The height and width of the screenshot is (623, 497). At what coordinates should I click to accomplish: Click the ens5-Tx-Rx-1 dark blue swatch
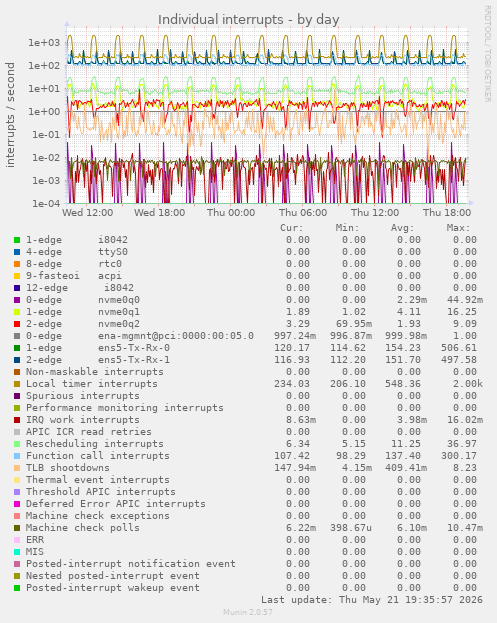tap(17, 360)
